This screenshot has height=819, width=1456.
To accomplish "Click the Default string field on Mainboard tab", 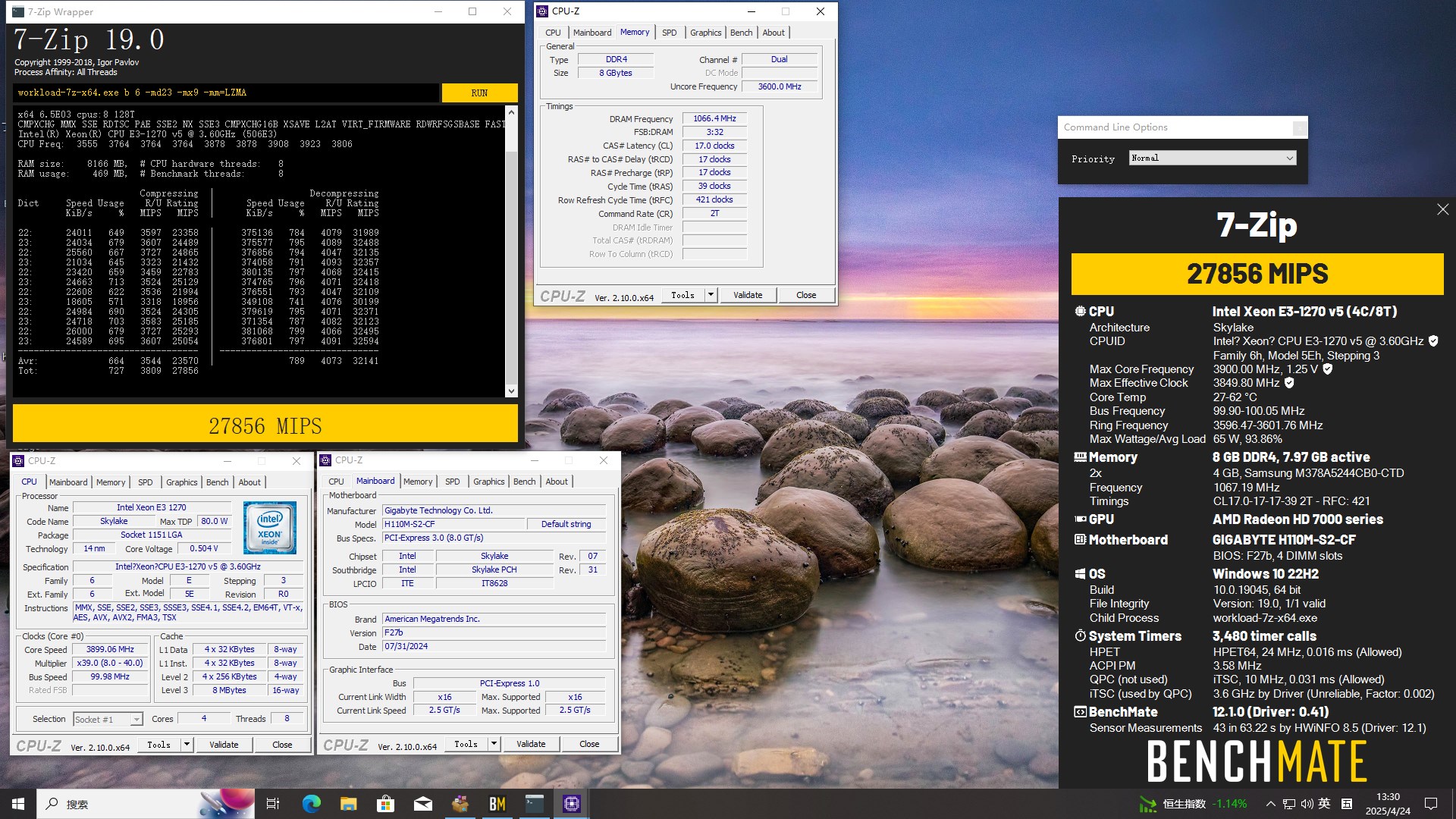I will click(566, 524).
